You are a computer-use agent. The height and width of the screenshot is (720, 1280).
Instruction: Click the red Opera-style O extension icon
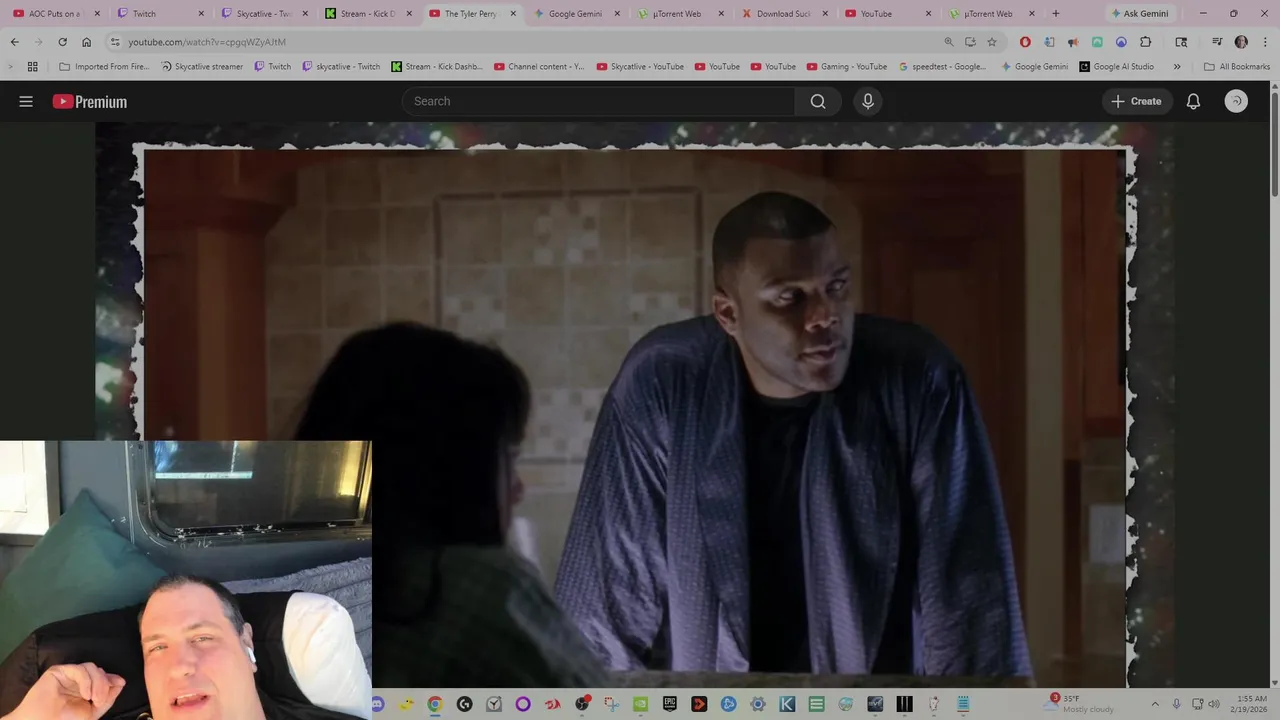point(1025,42)
